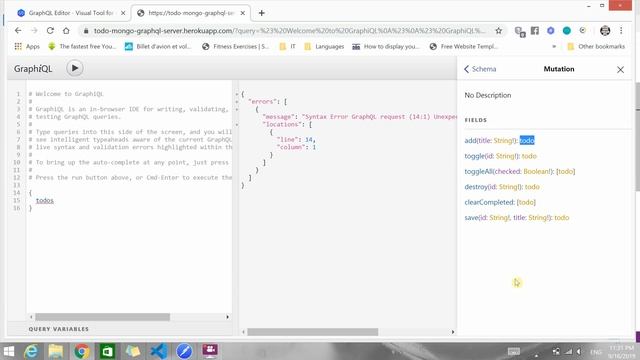The width and height of the screenshot is (640, 360).
Task: Open the browser profile avatar
Action: pyautogui.click(x=605, y=31)
